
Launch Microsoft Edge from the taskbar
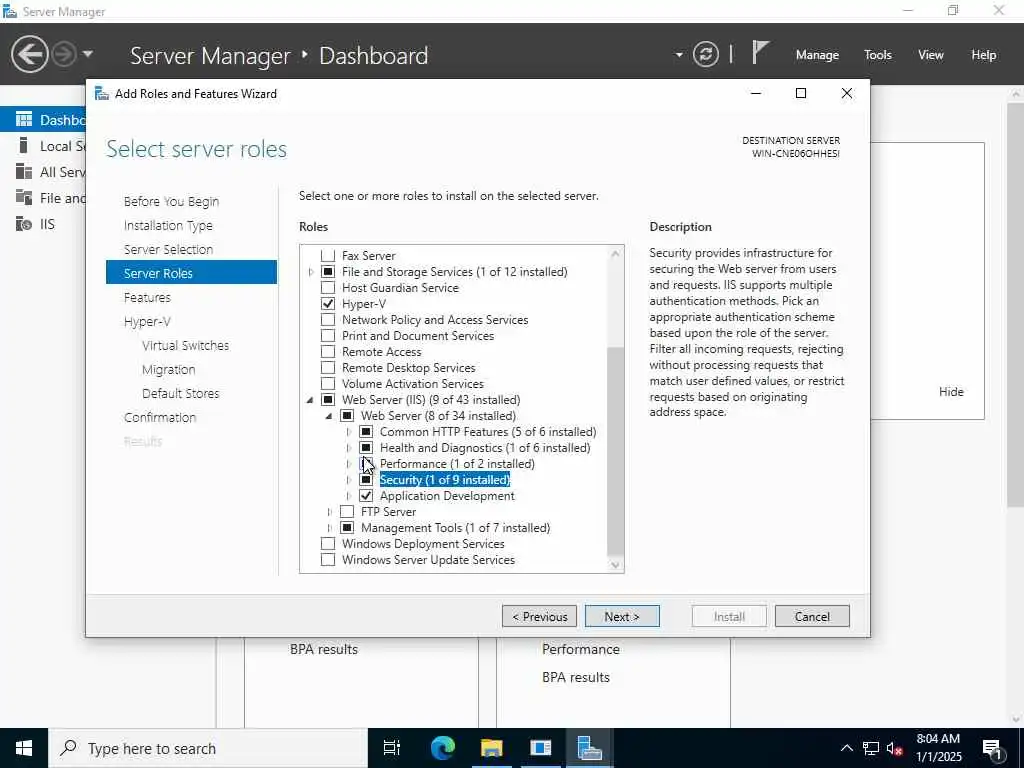pos(442,748)
